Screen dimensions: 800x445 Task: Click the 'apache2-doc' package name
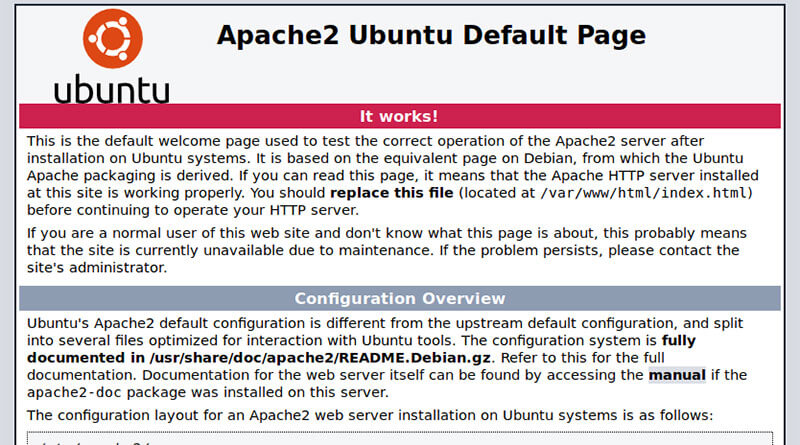pyautogui.click(x=74, y=392)
